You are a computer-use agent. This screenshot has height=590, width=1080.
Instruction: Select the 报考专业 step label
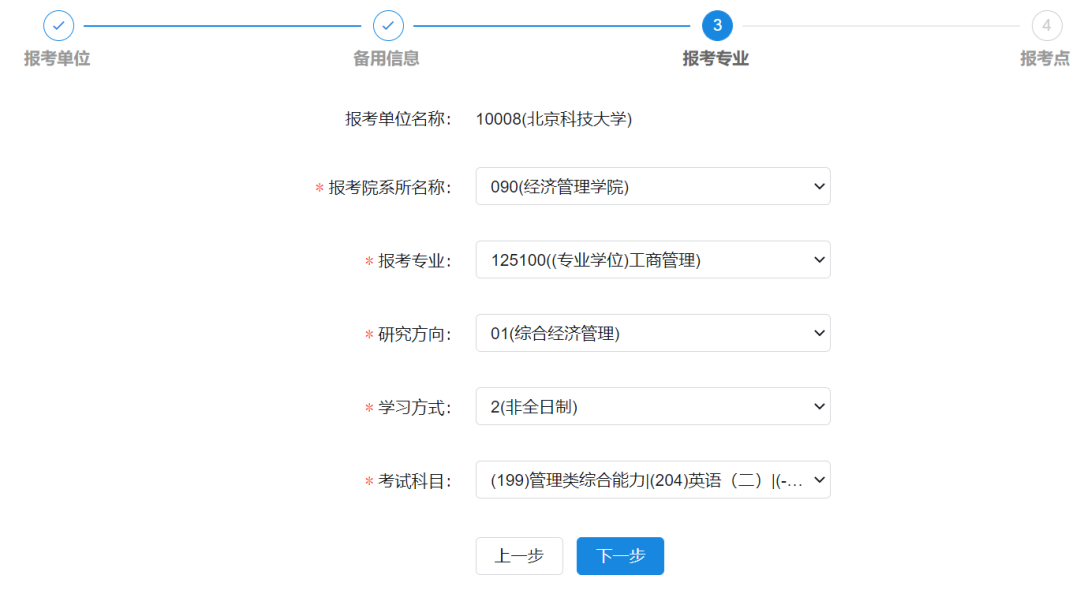(716, 59)
